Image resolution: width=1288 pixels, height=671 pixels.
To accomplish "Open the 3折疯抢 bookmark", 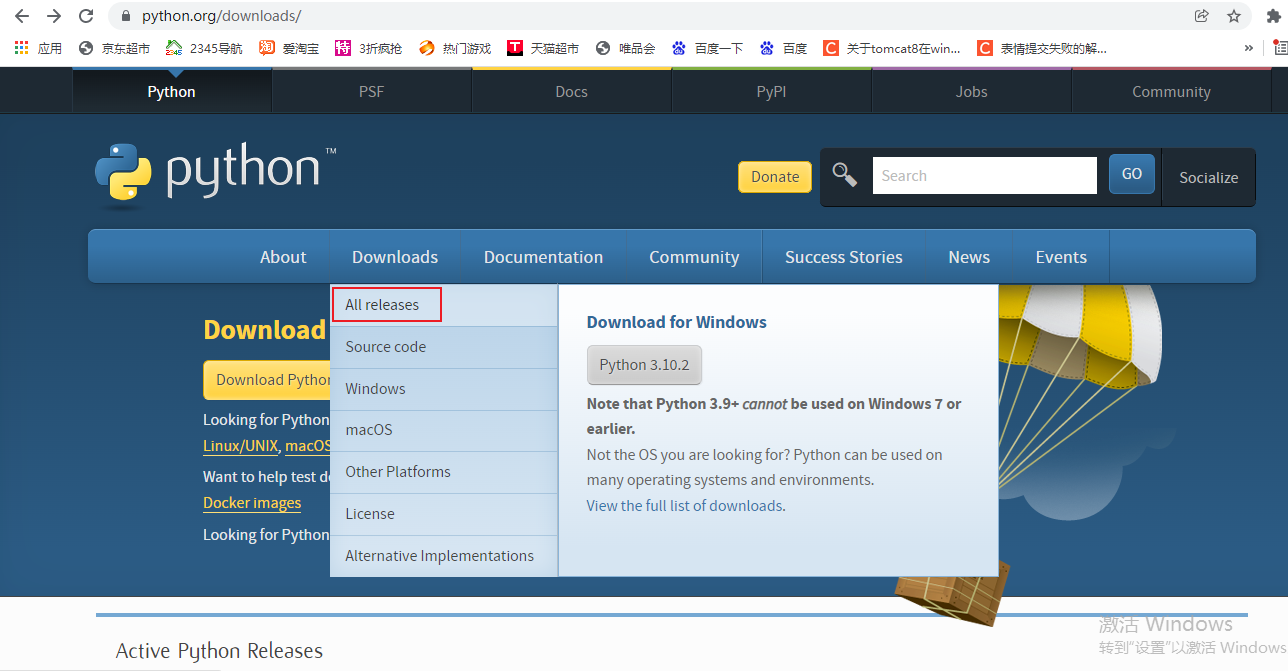I will [x=368, y=48].
